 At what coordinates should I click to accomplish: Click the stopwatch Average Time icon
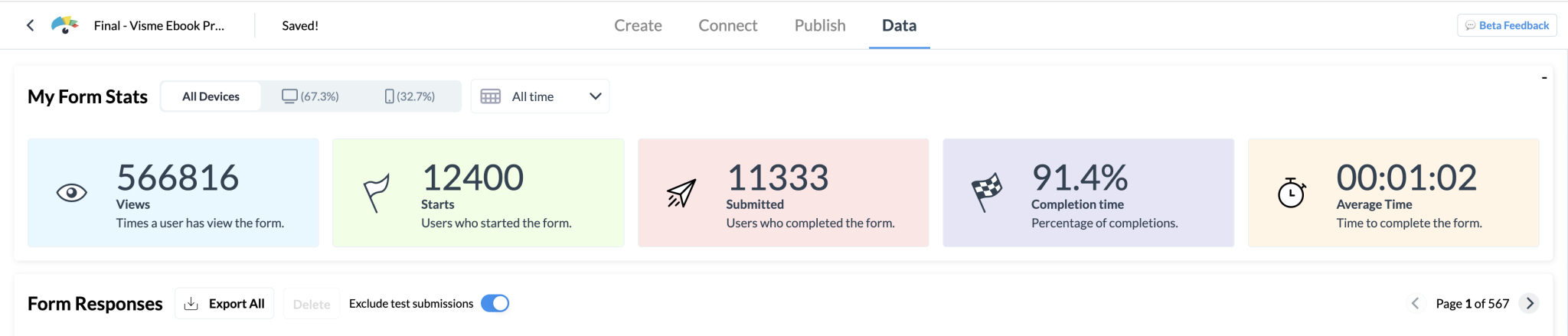click(x=1291, y=193)
